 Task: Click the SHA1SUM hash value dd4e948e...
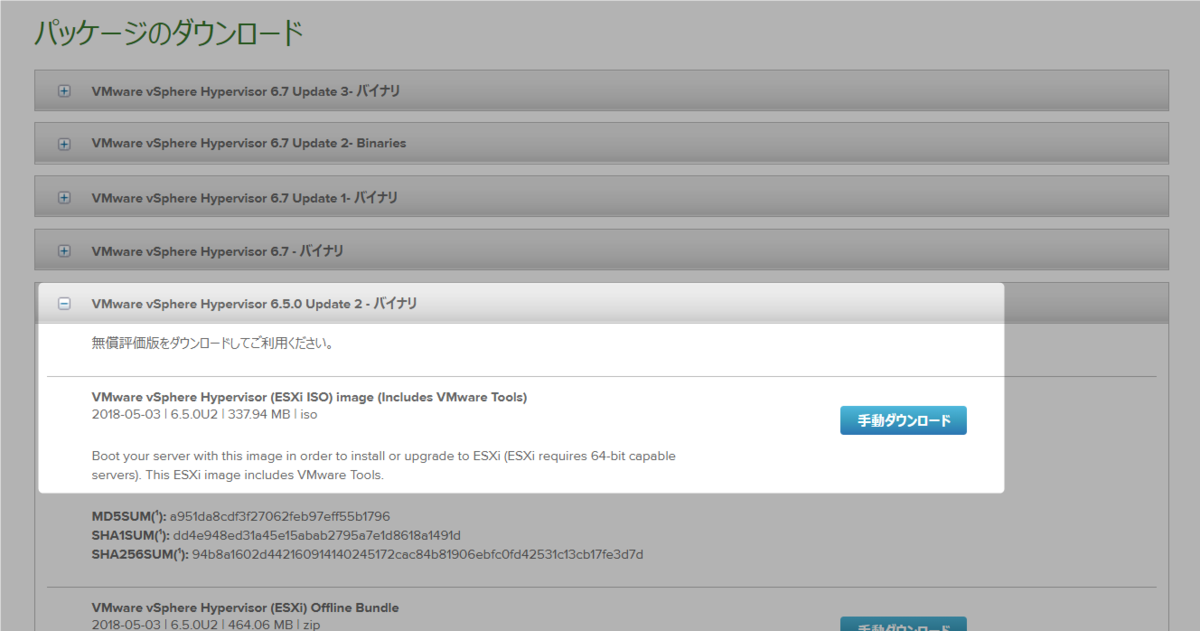(315, 536)
